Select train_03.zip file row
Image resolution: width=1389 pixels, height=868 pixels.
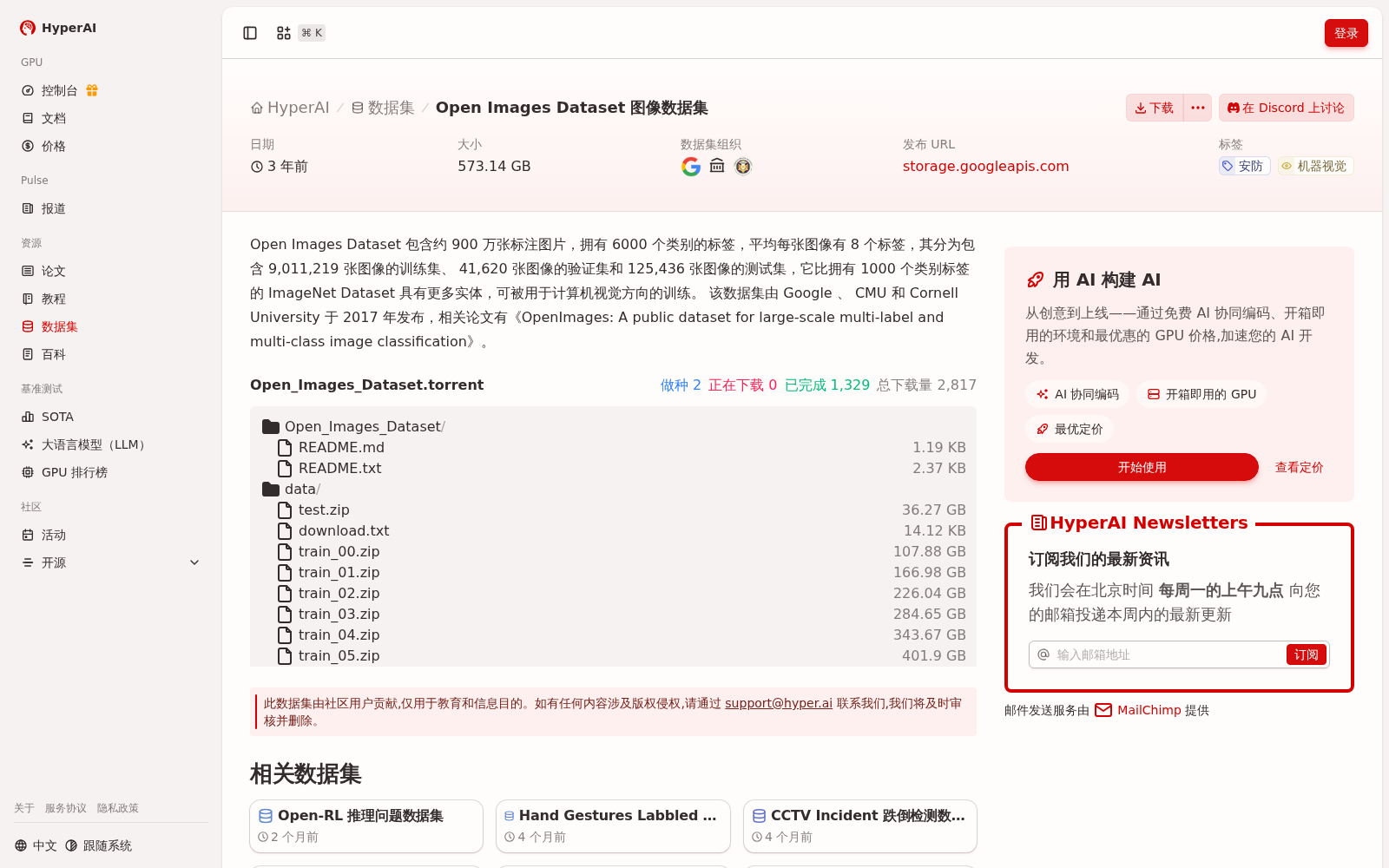coord(613,615)
